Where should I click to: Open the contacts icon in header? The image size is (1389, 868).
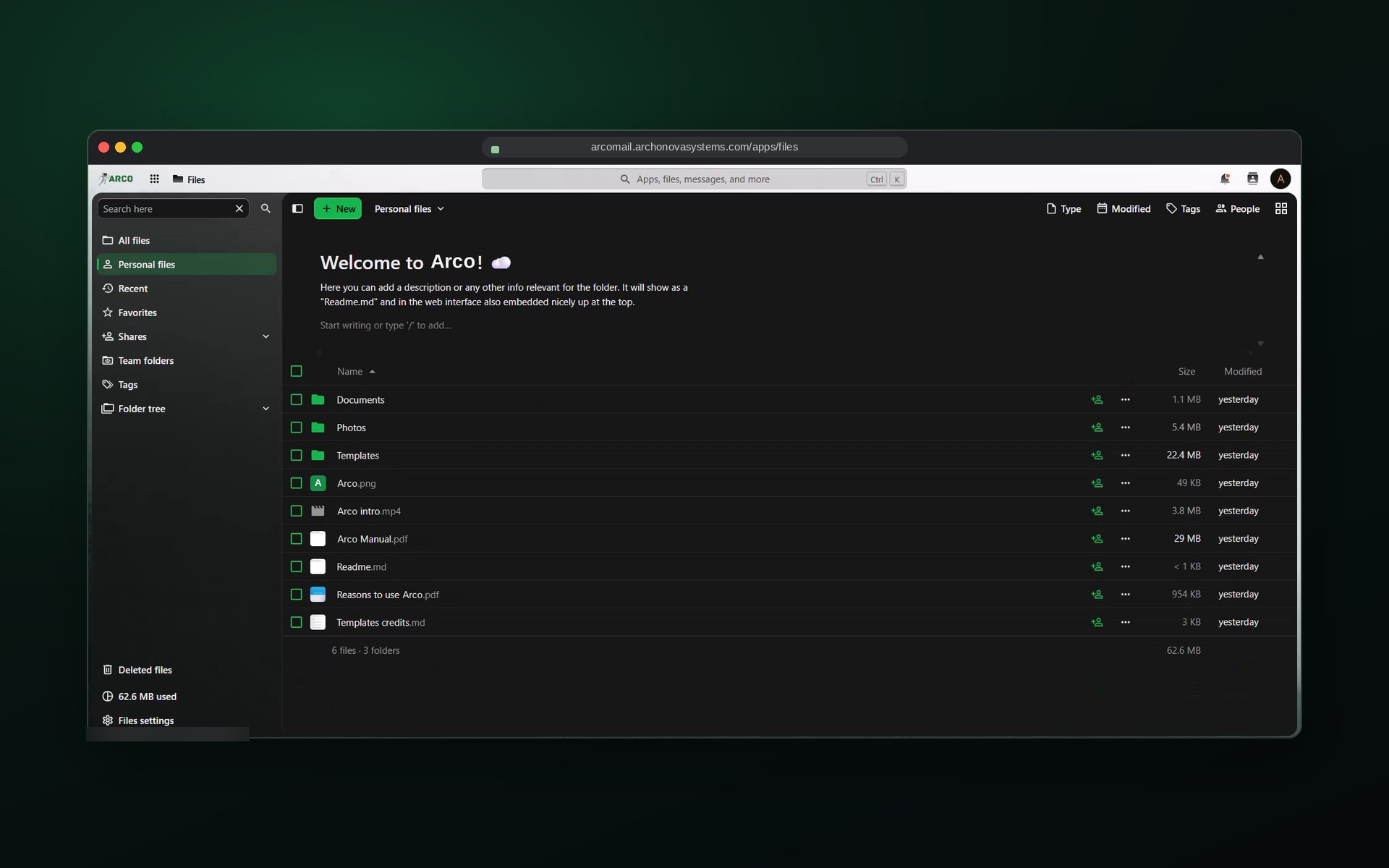1252,179
